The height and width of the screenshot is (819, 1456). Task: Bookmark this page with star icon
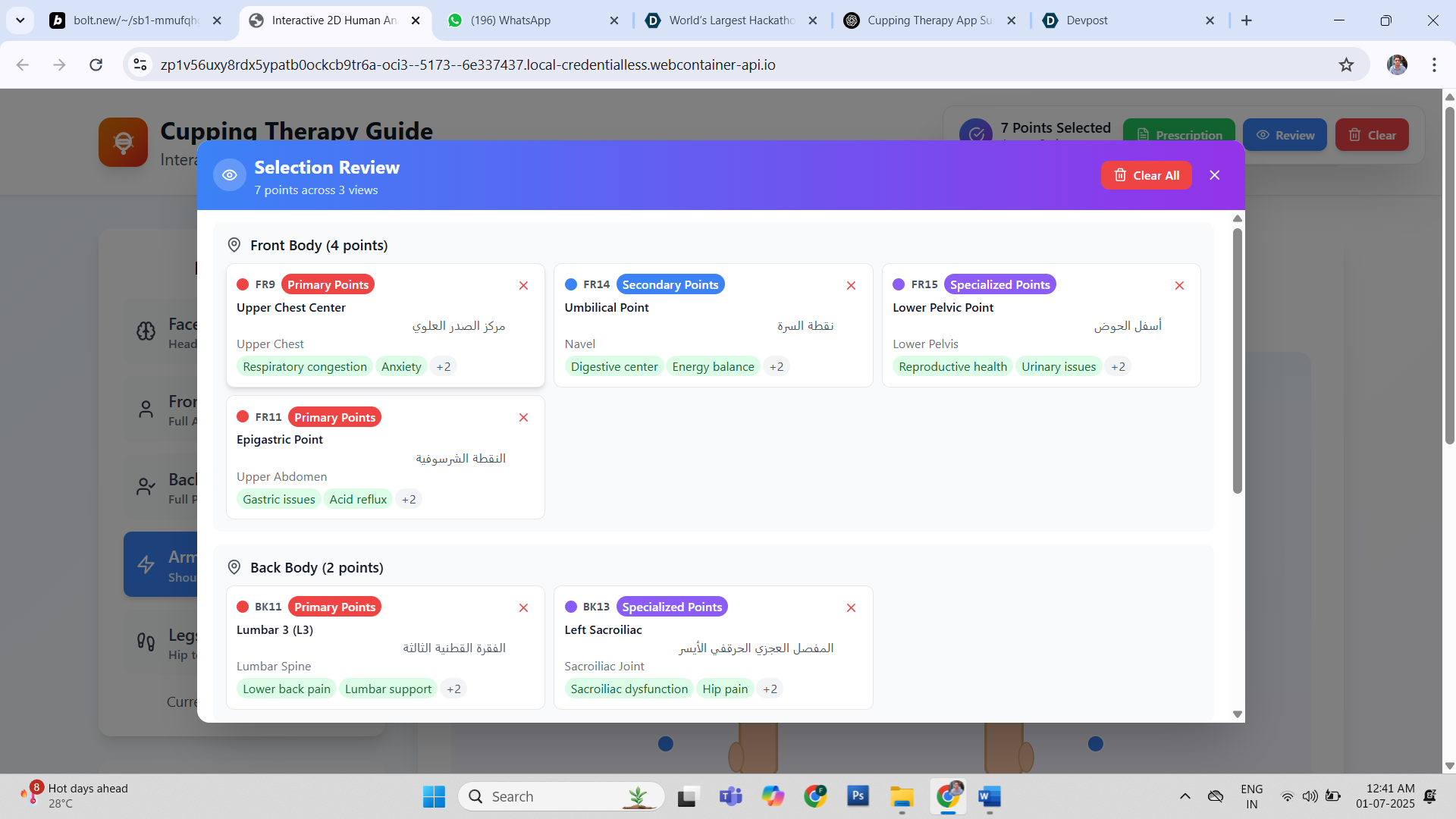(x=1346, y=65)
